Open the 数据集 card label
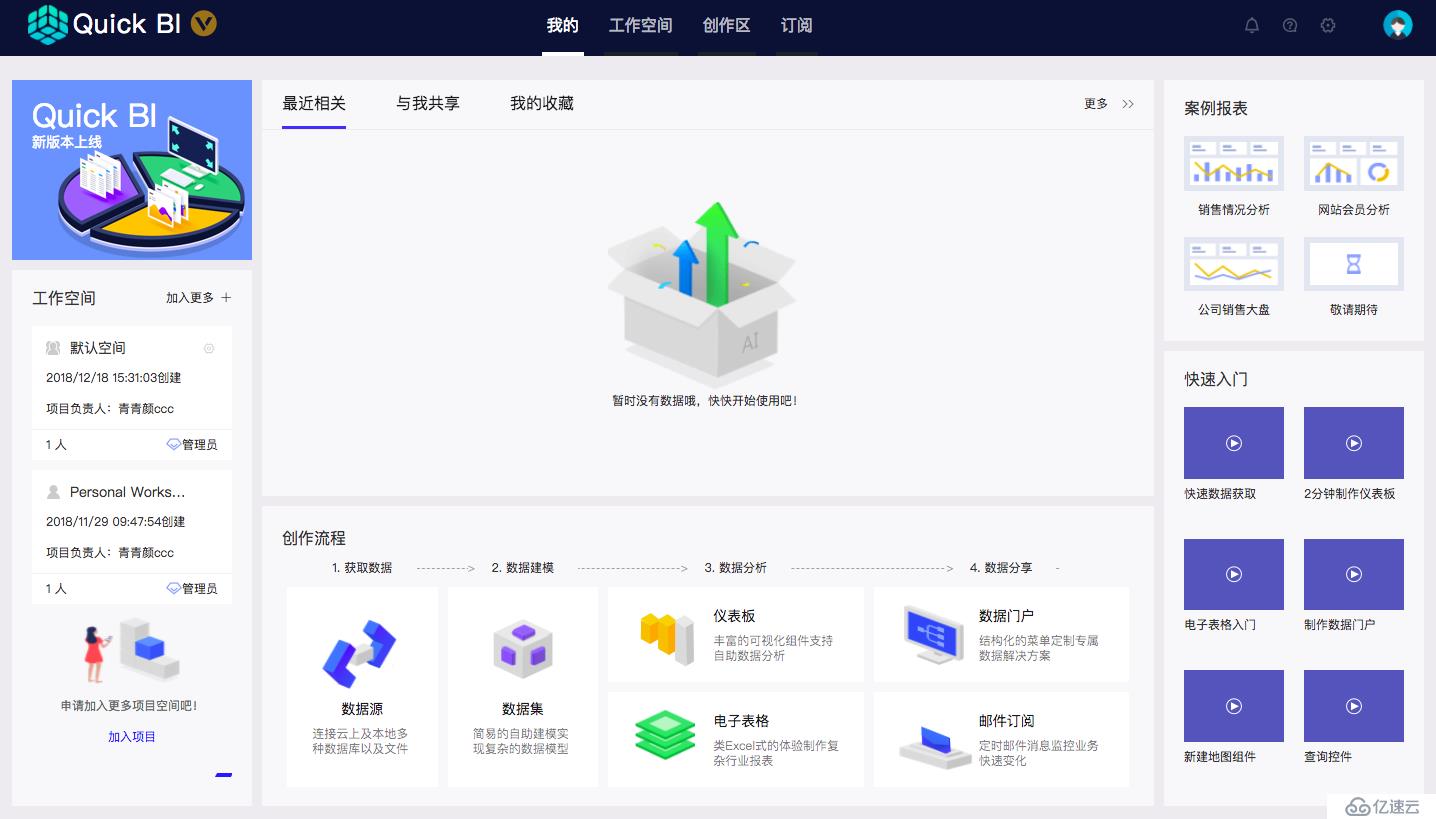The width and height of the screenshot is (1436, 819). point(523,709)
